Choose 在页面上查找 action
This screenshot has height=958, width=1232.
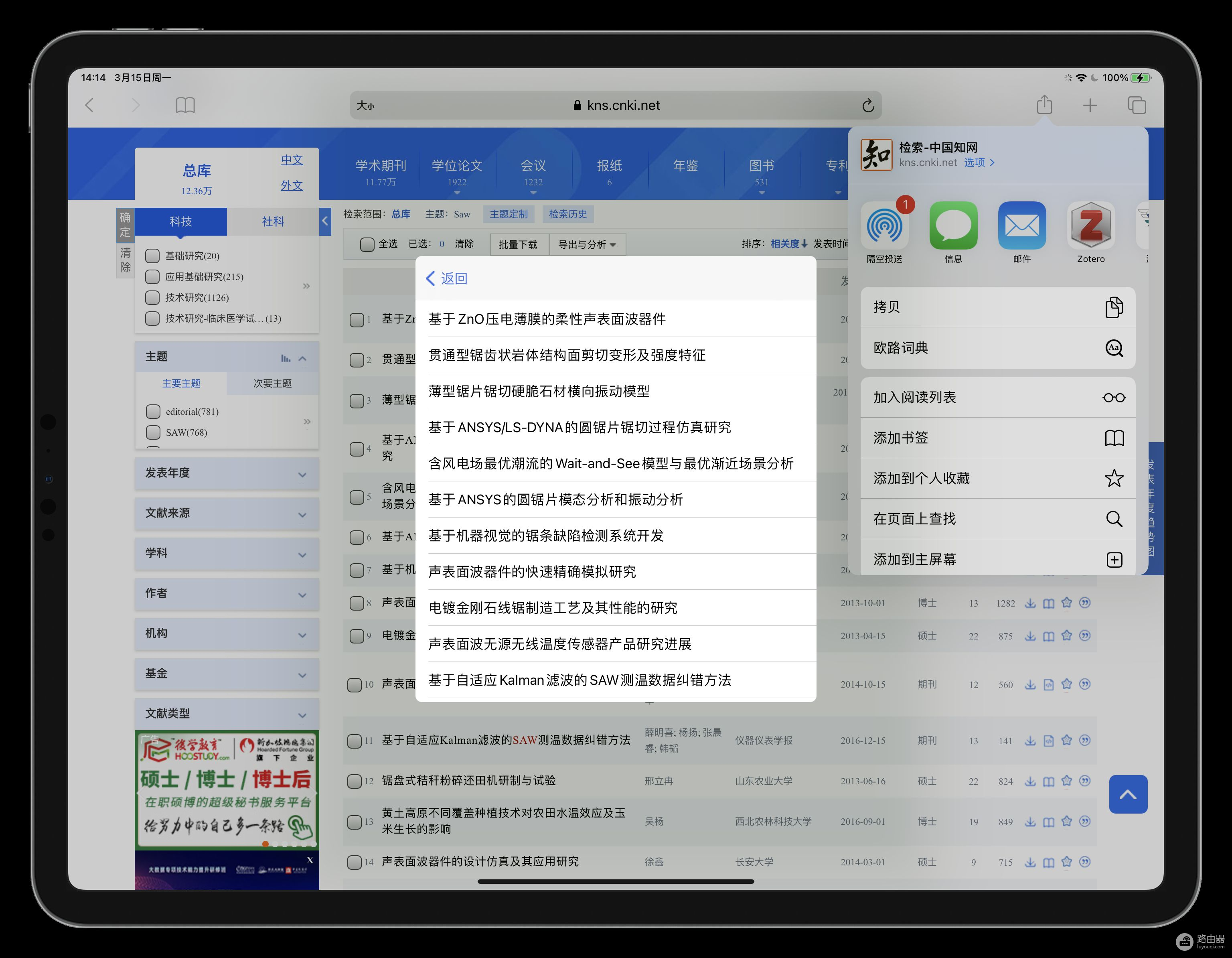pyautogui.click(x=998, y=519)
